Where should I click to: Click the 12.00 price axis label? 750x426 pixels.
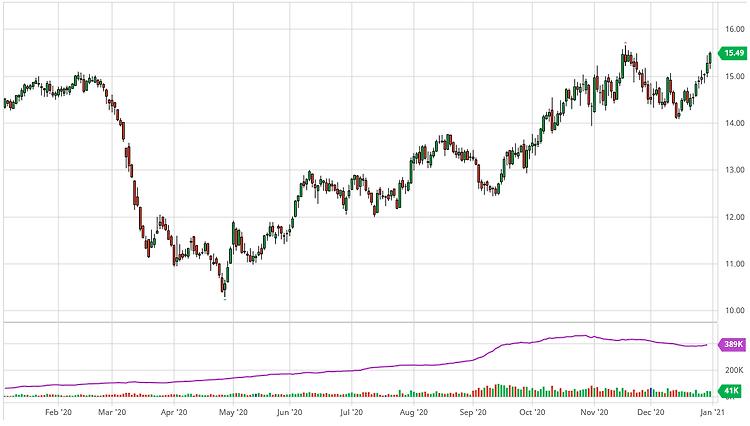point(734,217)
